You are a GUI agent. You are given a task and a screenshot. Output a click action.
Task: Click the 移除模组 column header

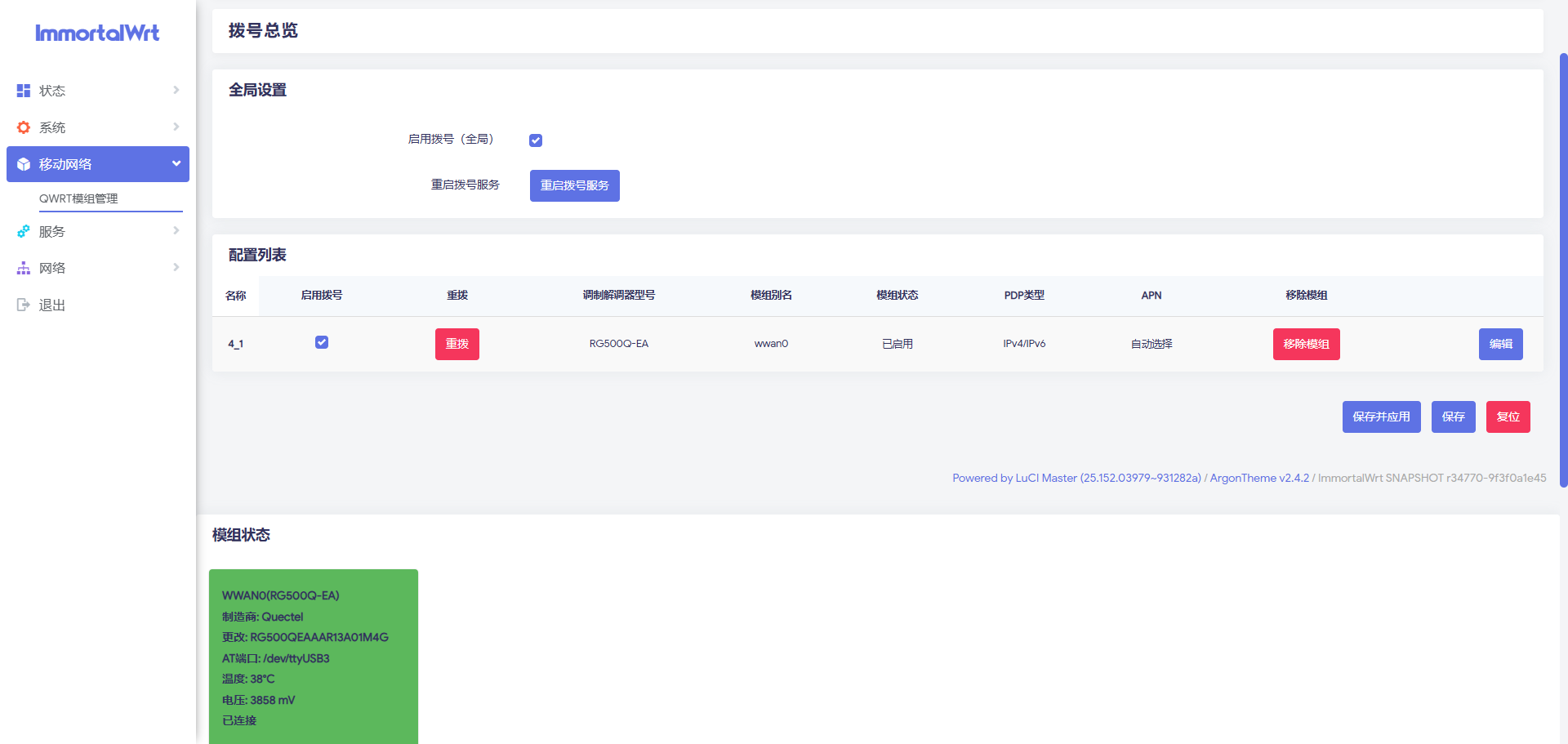[x=1307, y=295]
